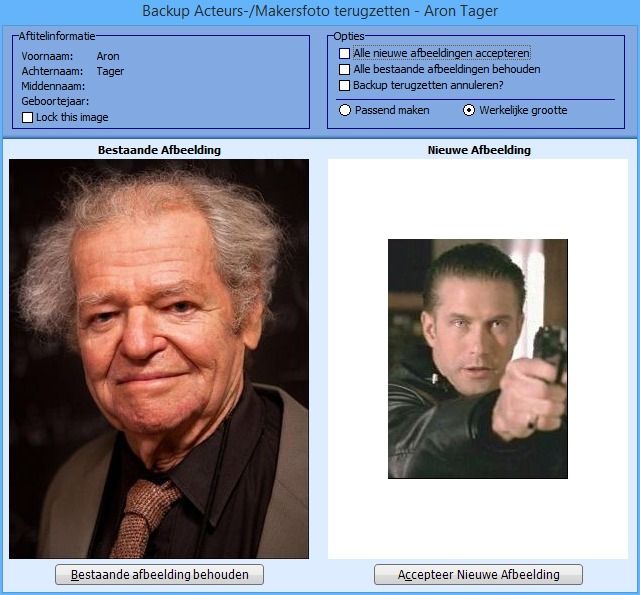Click the 'Aftitelinformatie' group label

tap(57, 36)
